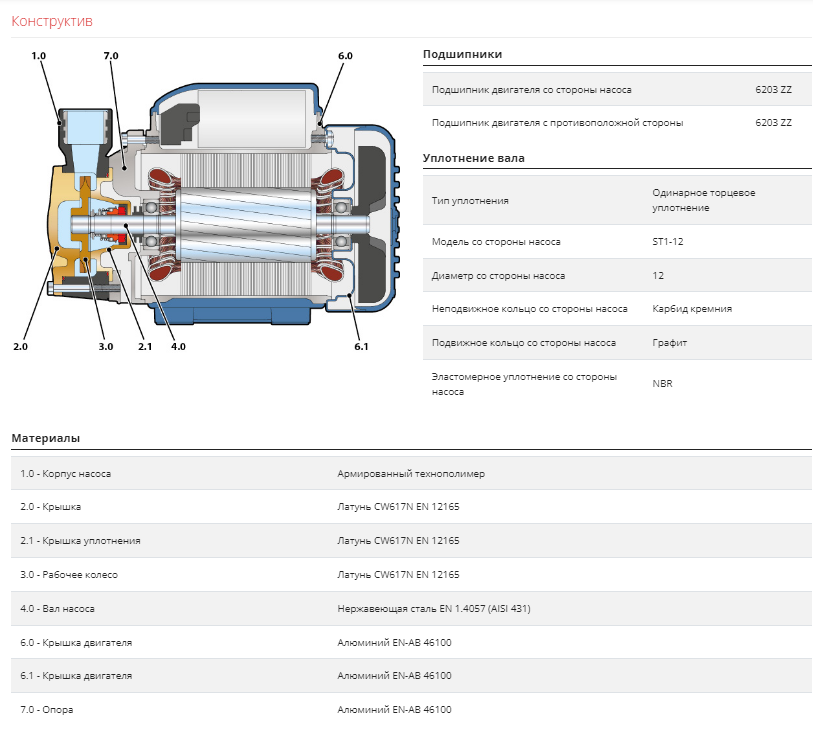Click the 7.0 - Опора materials row
The image size is (813, 731).
pos(411,709)
